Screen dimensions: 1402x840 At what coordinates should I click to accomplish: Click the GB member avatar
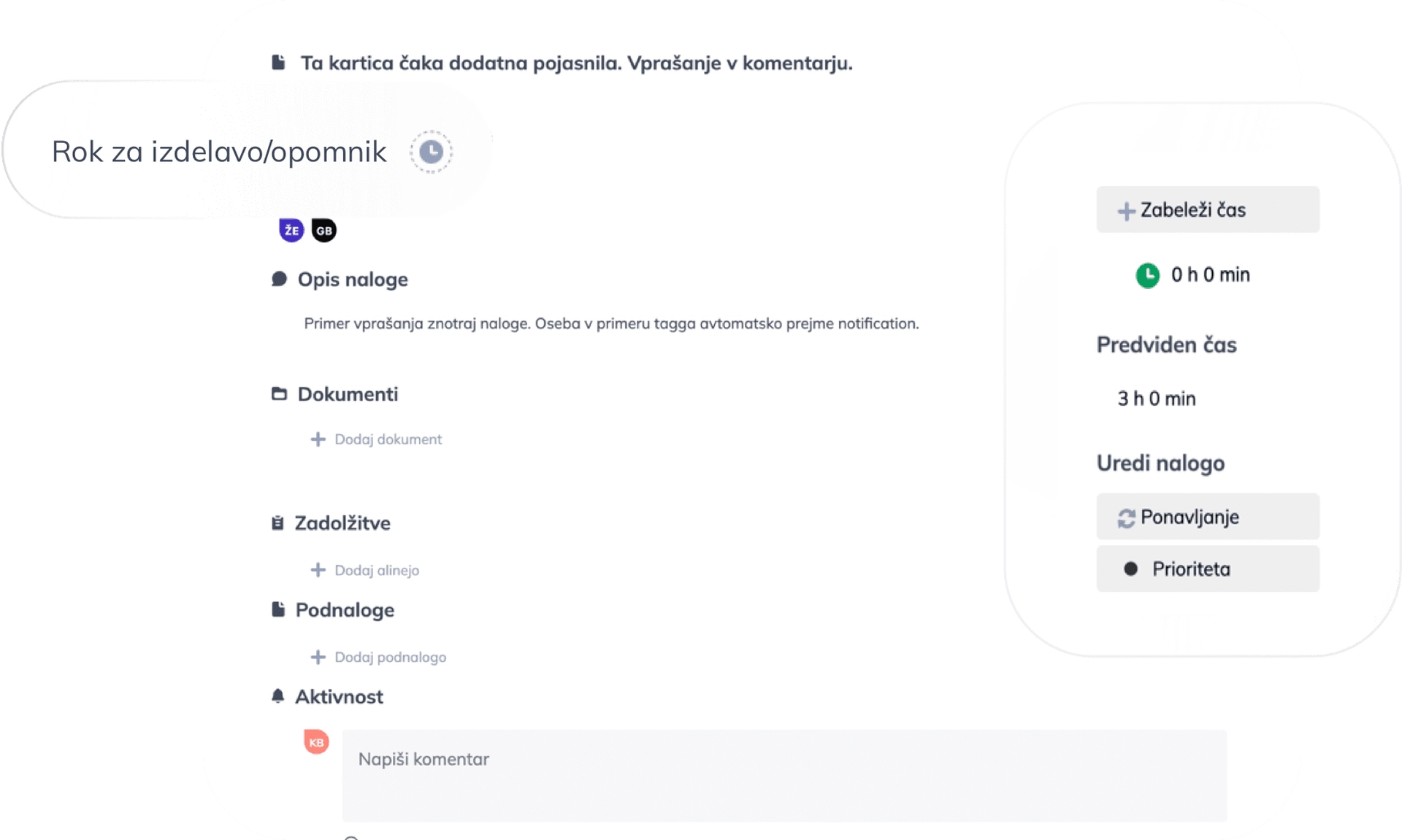coord(323,231)
